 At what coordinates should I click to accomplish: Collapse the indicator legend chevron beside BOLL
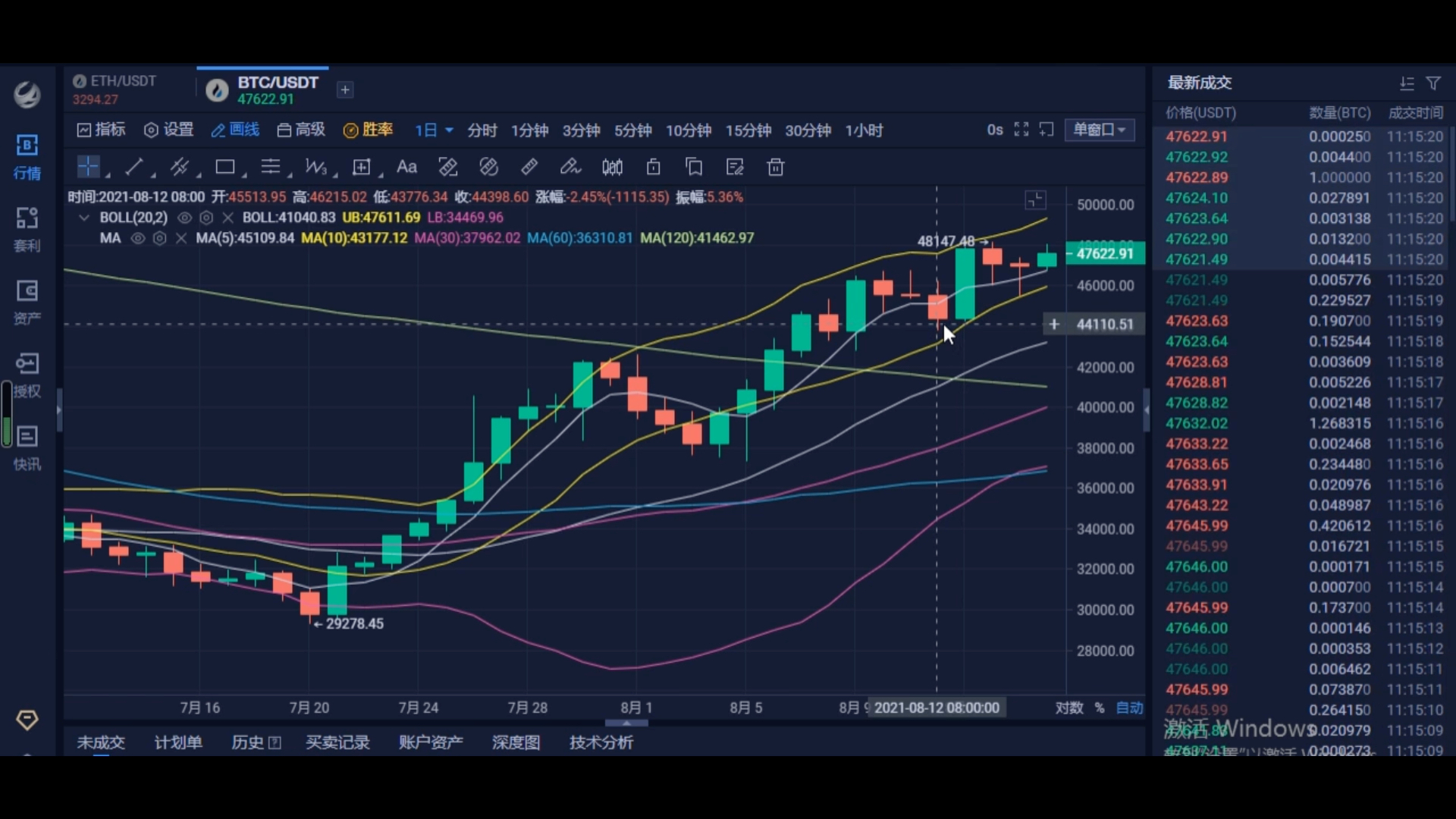[x=83, y=218]
